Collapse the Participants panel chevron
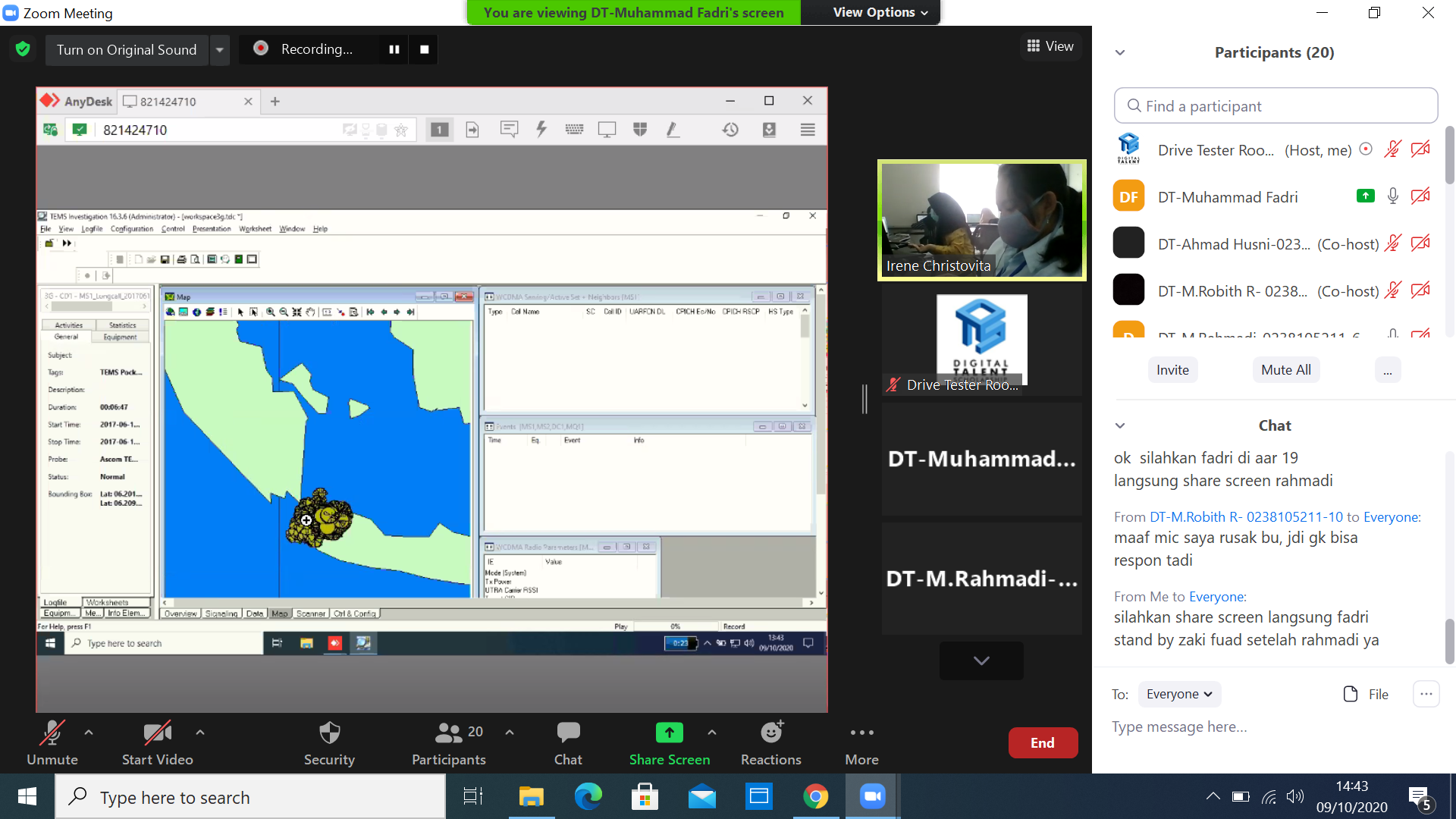This screenshot has height=819, width=1456. (1120, 52)
